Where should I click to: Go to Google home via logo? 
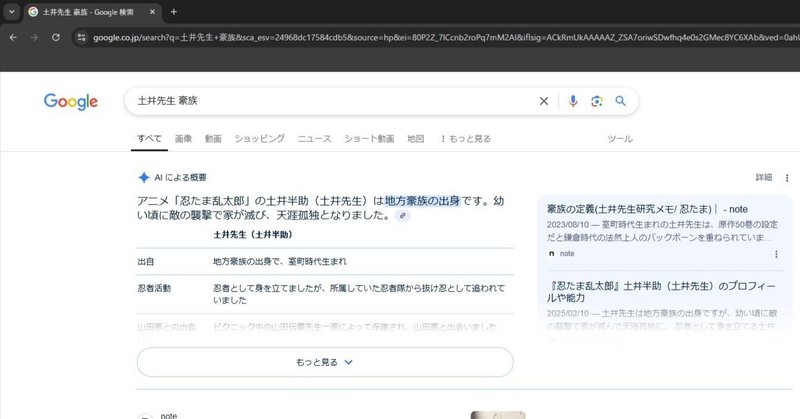click(70, 102)
